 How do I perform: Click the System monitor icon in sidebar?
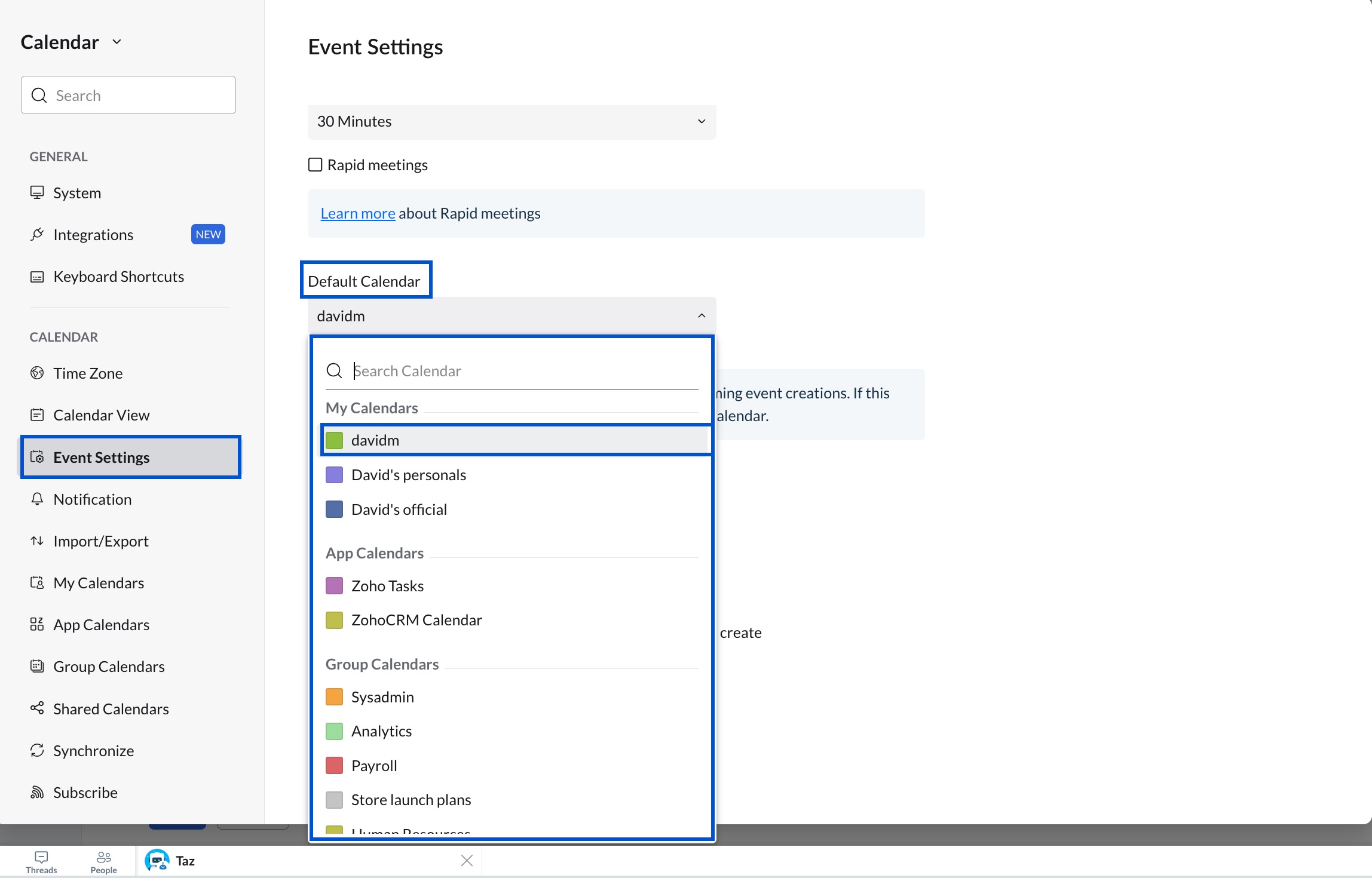(37, 192)
